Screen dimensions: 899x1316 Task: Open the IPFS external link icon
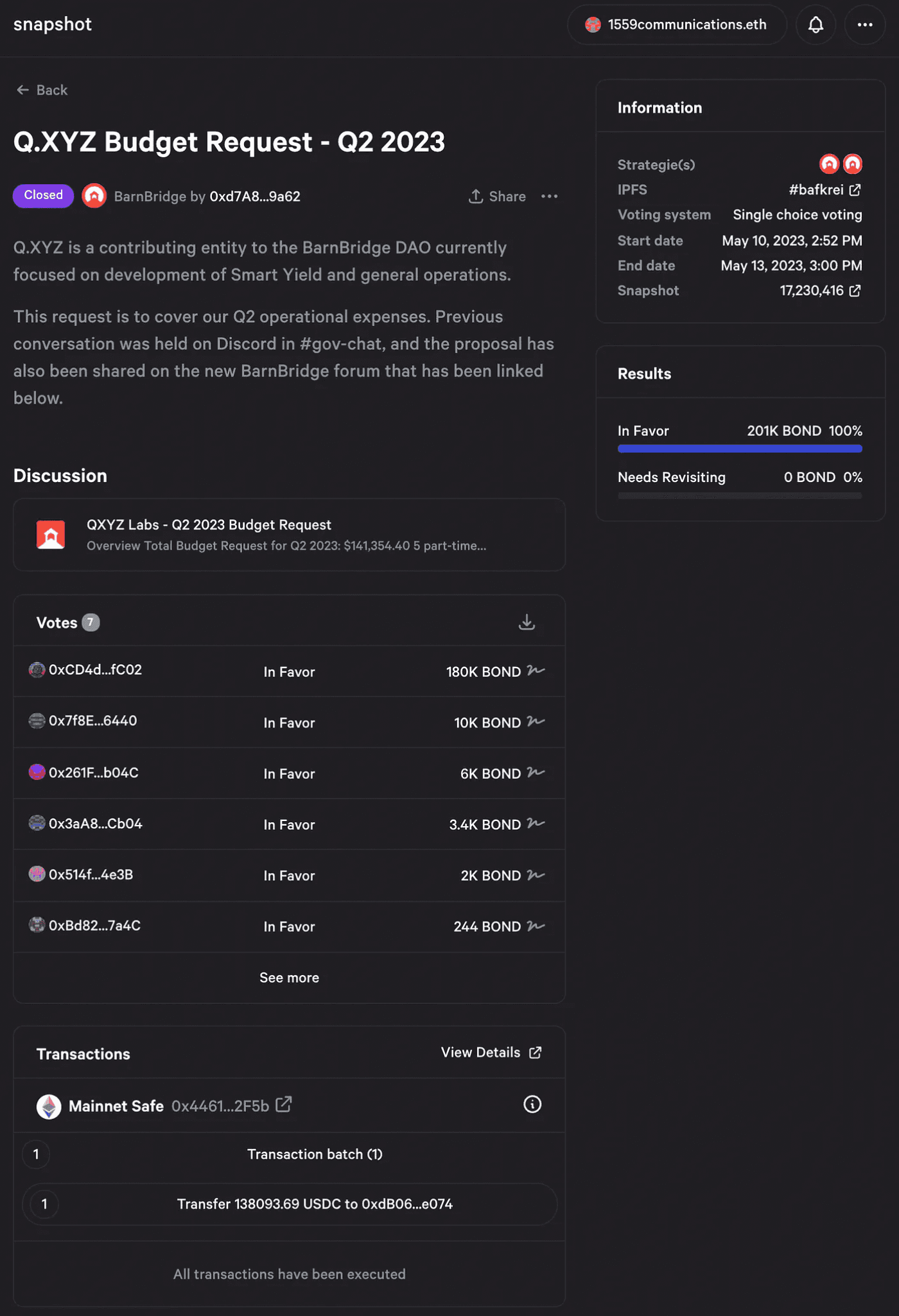pos(855,190)
